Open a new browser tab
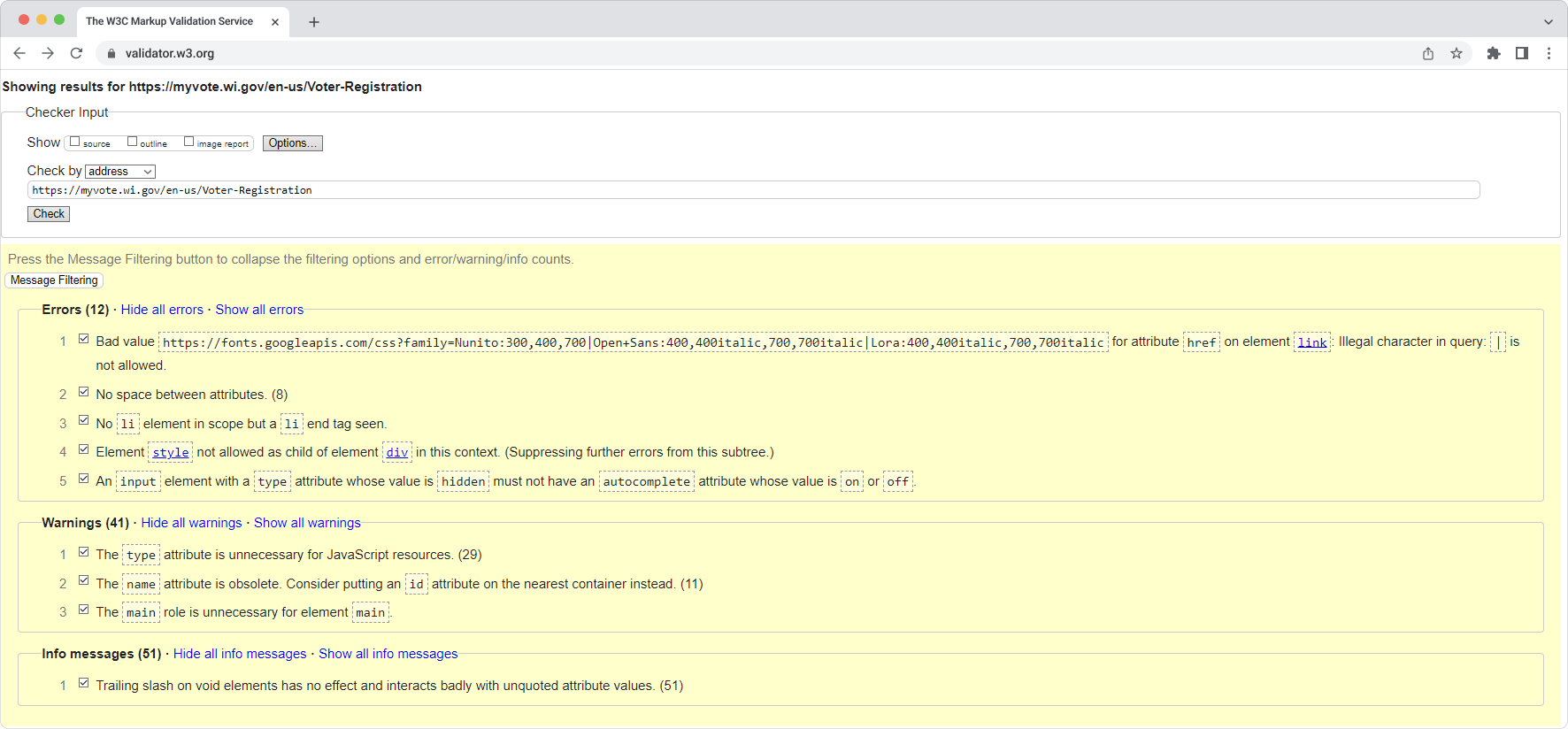The image size is (1568, 729). click(x=314, y=22)
